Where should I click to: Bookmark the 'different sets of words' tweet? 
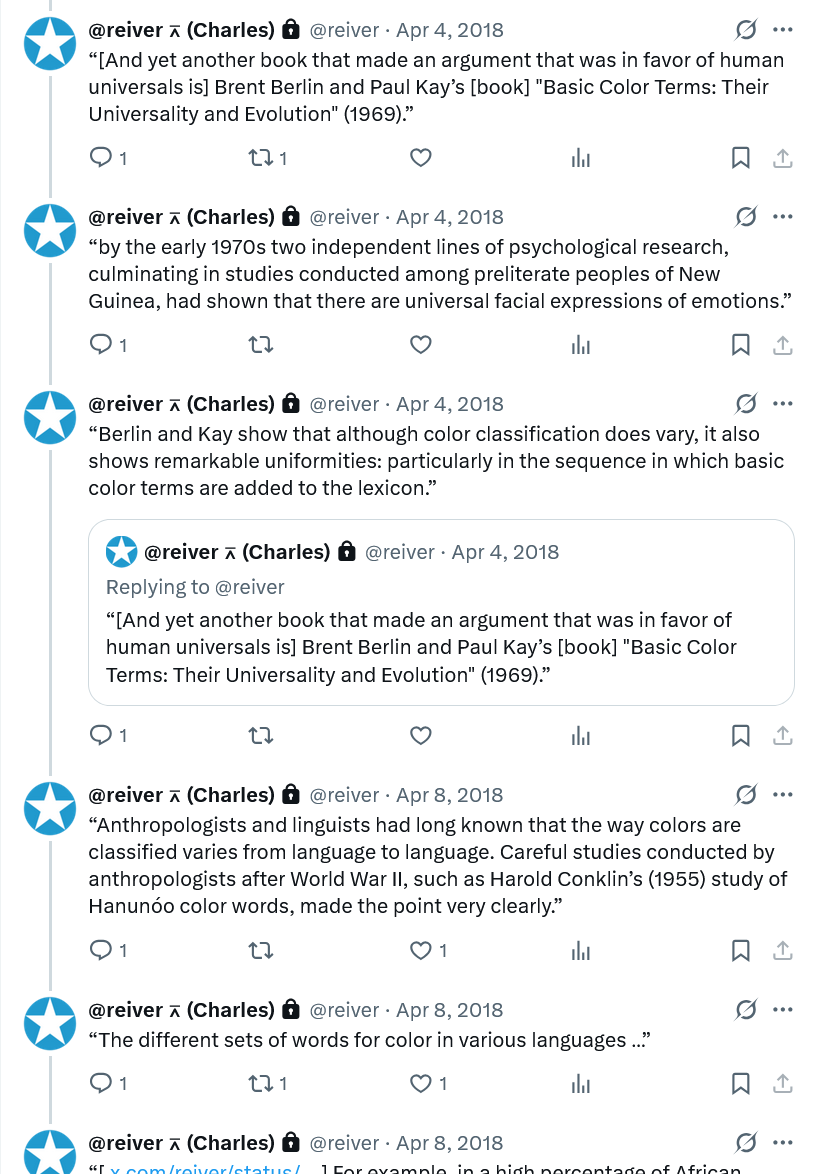tap(740, 1084)
